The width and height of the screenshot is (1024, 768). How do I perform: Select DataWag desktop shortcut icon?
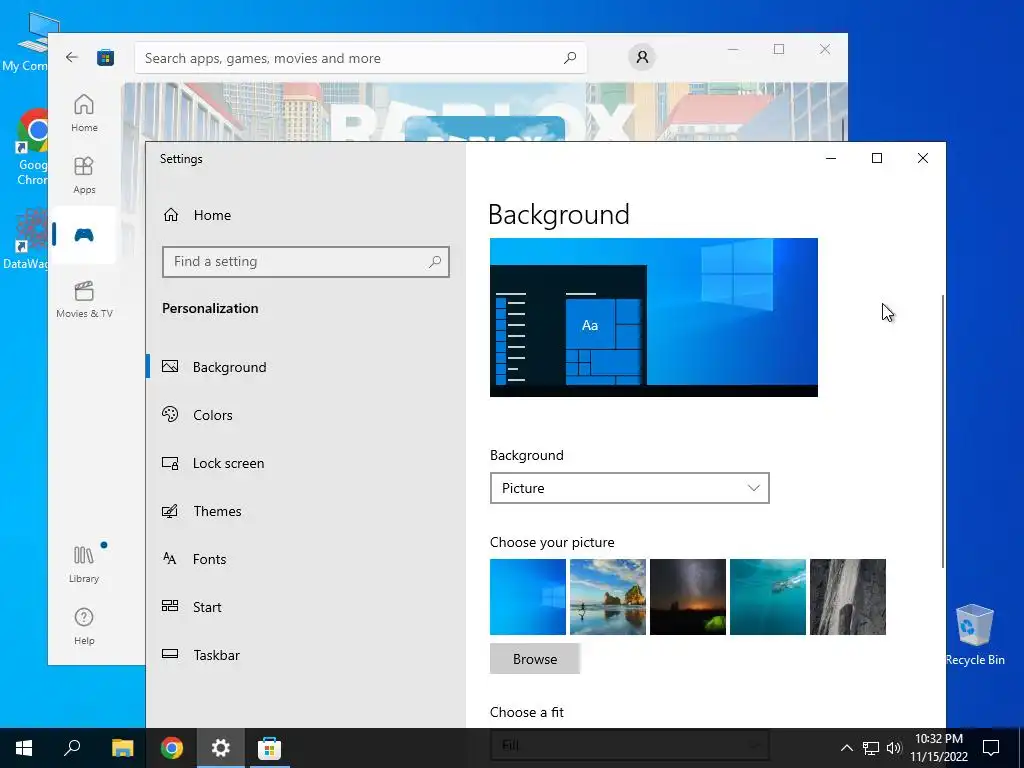[25, 239]
